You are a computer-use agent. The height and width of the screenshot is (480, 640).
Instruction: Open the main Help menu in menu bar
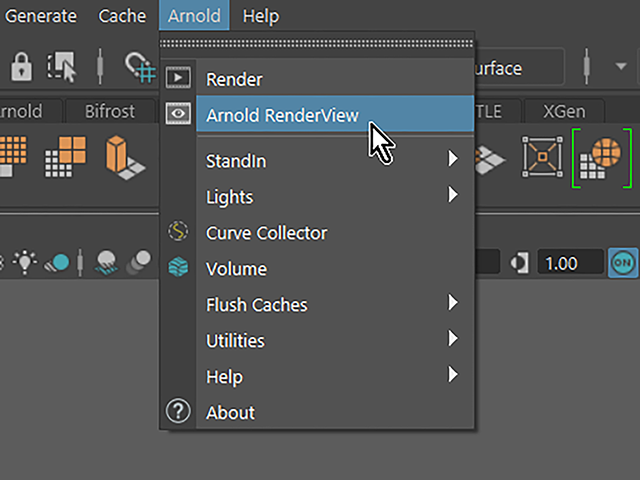point(261,16)
